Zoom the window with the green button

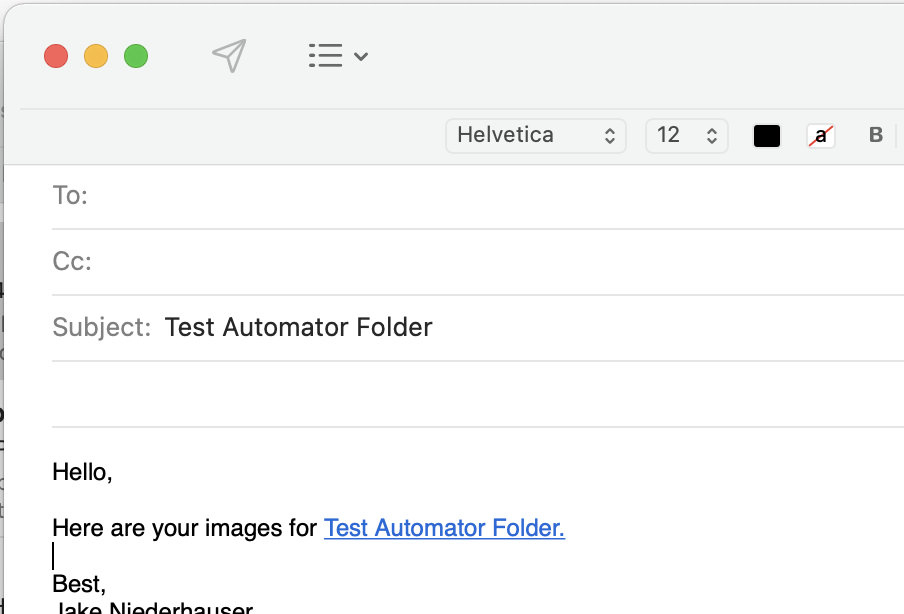(x=136, y=56)
